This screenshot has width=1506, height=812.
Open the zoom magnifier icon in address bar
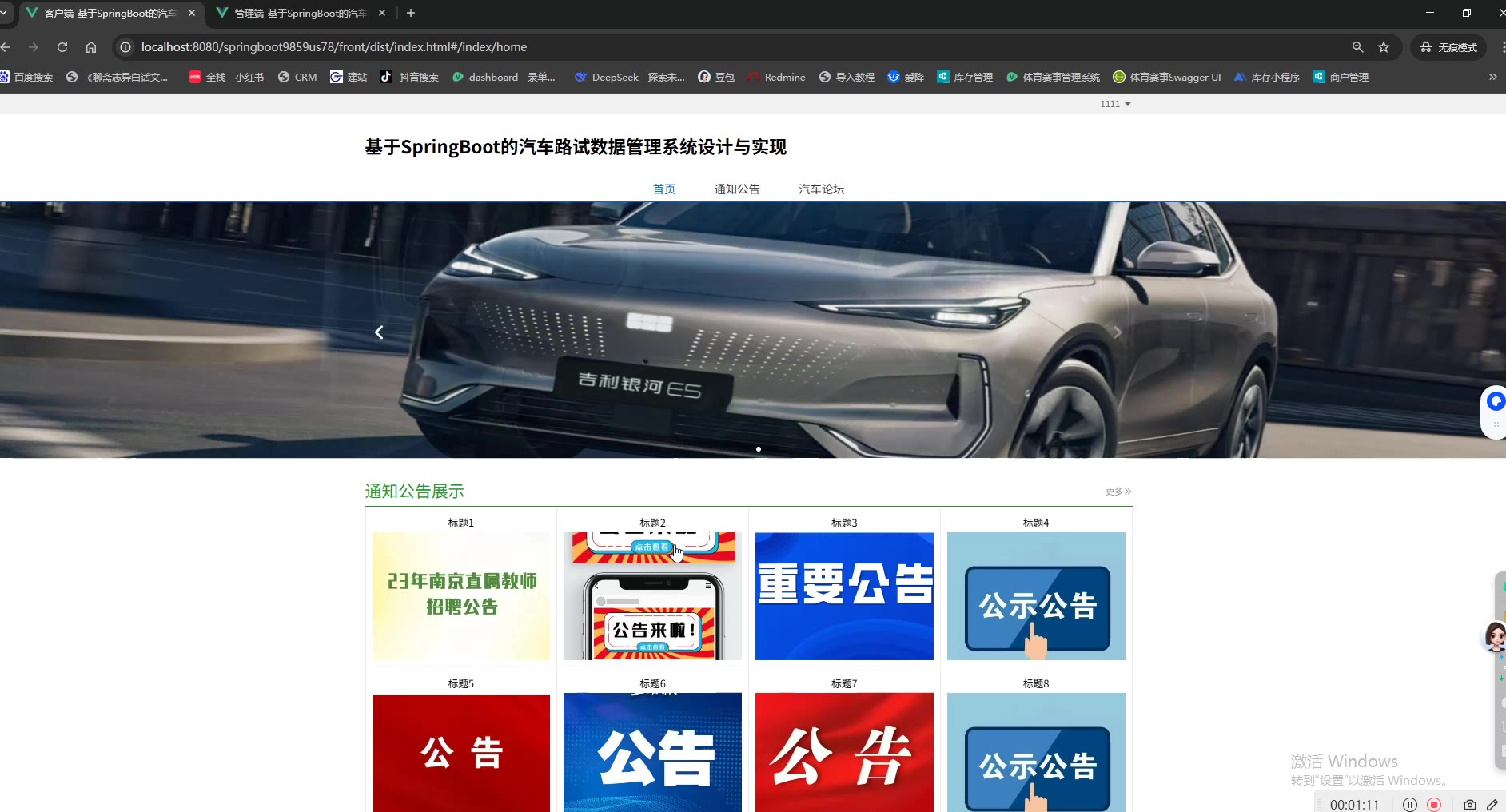click(x=1357, y=47)
